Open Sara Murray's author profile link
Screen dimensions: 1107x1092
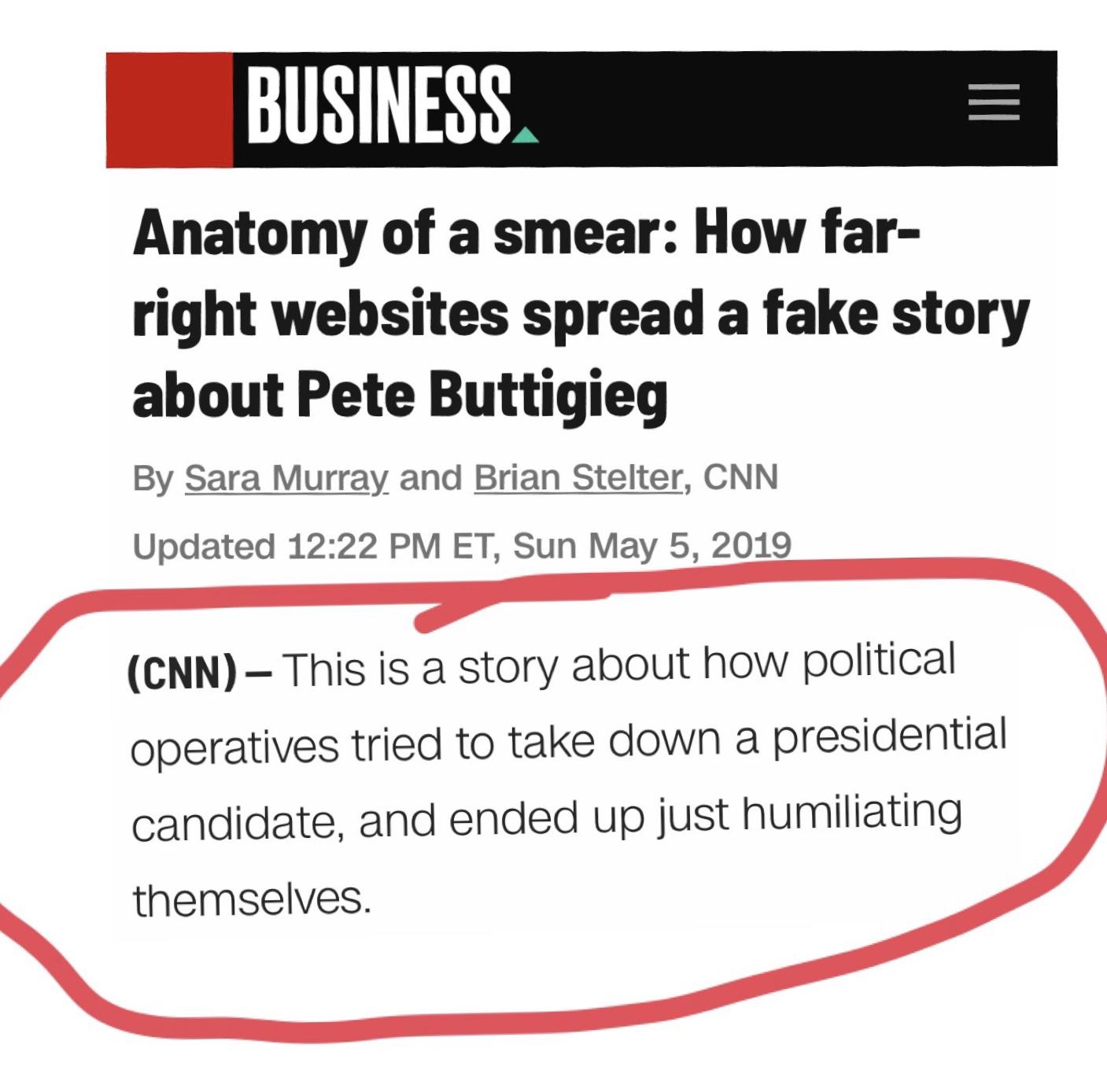click(x=286, y=478)
